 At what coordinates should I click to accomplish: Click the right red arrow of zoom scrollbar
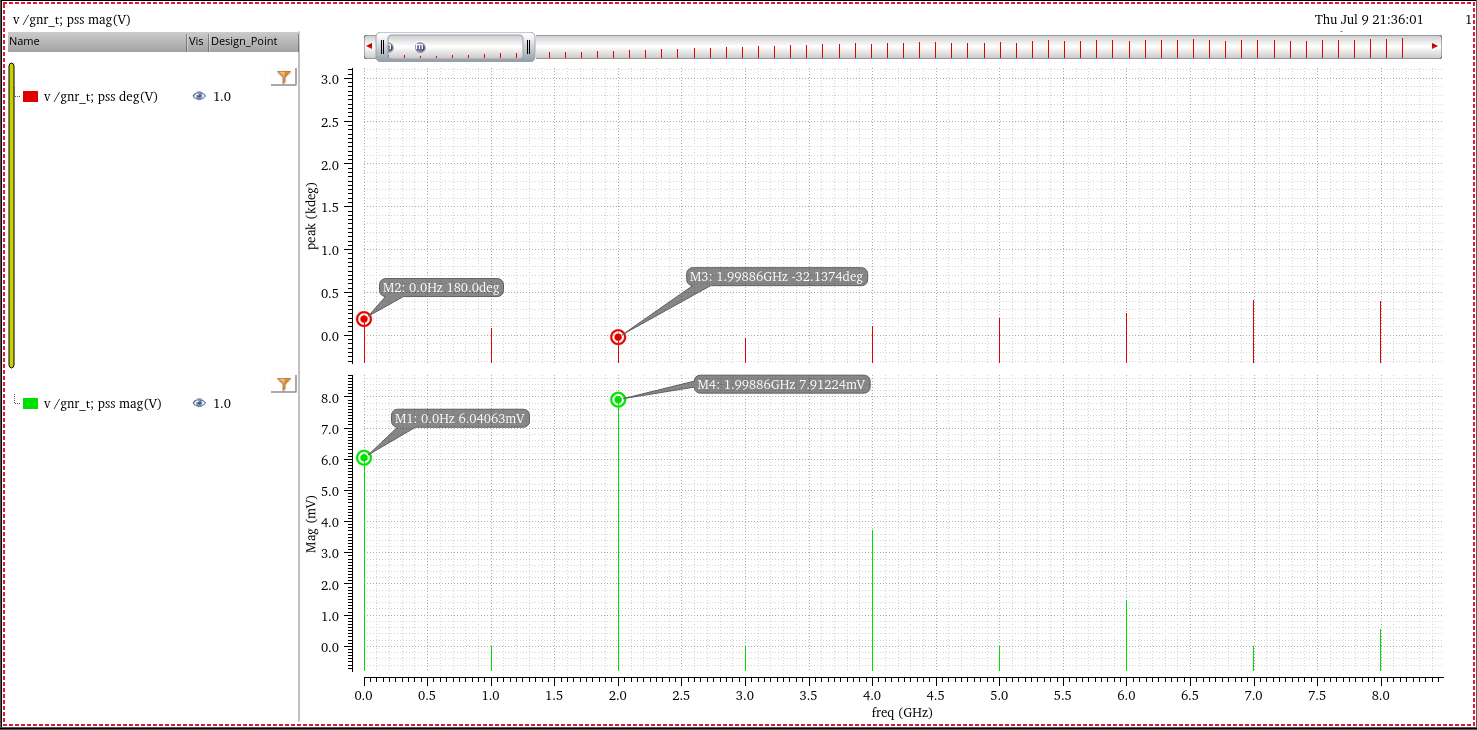click(1436, 46)
